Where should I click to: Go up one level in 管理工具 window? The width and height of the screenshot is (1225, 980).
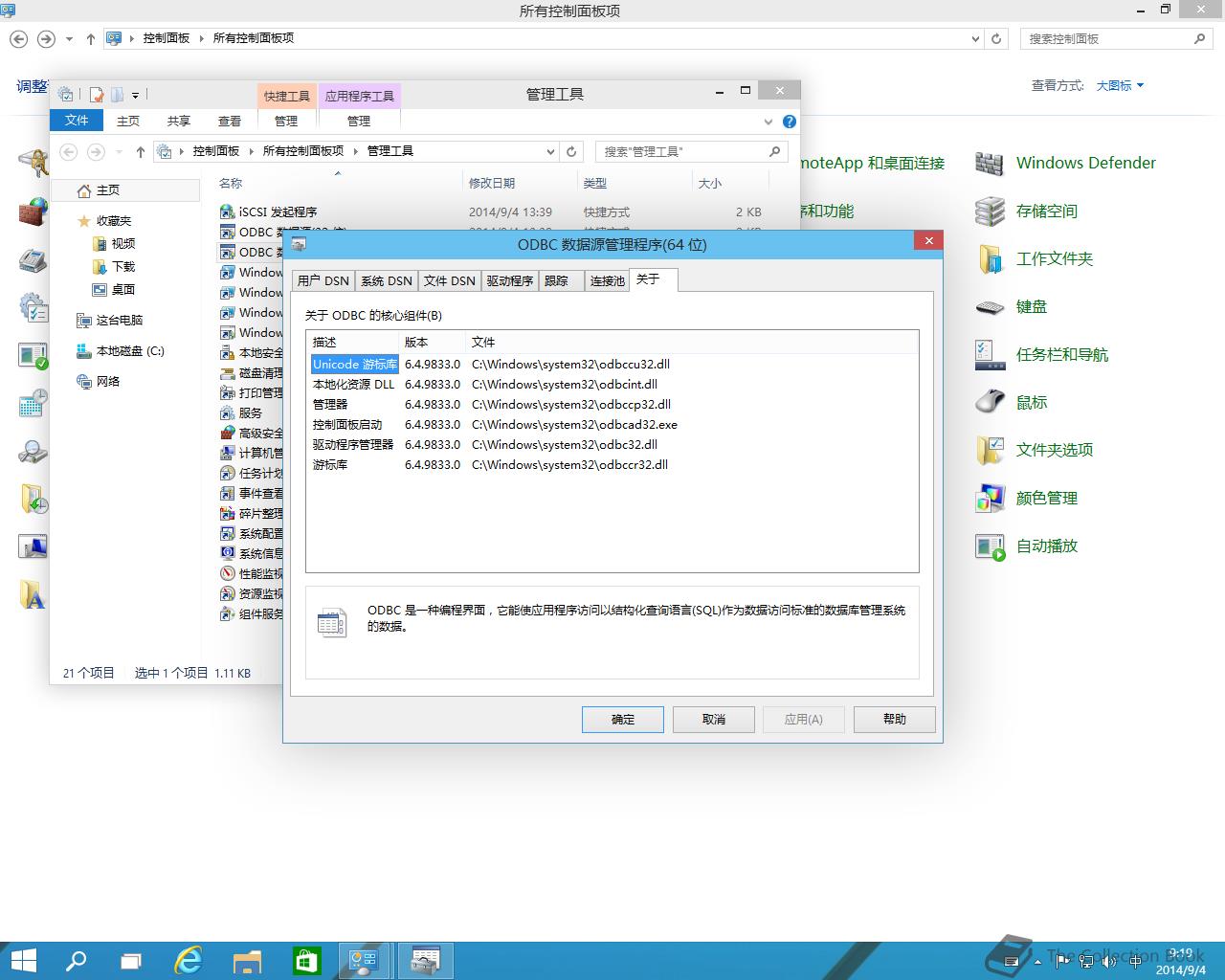coord(141,151)
